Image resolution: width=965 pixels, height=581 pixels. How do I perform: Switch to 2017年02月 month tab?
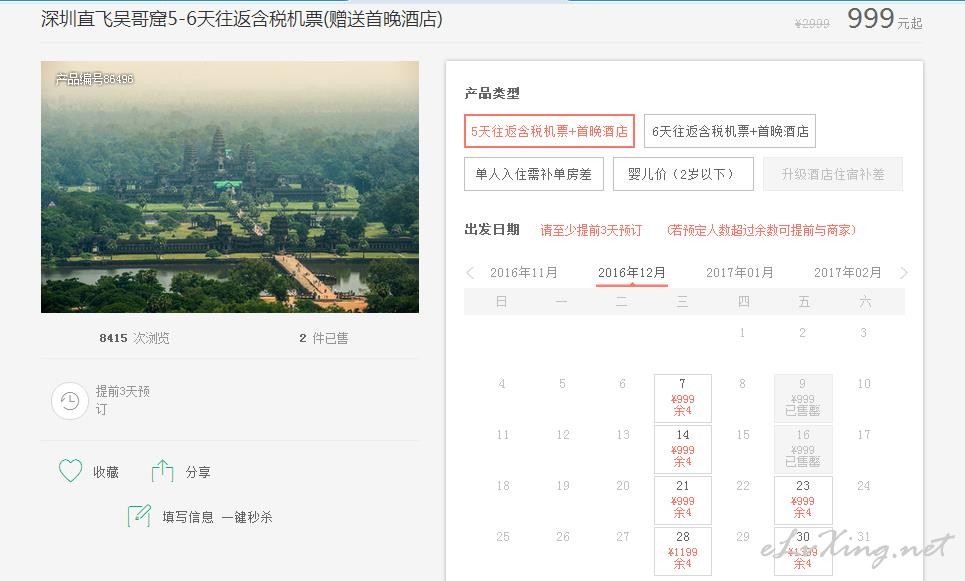tap(848, 273)
